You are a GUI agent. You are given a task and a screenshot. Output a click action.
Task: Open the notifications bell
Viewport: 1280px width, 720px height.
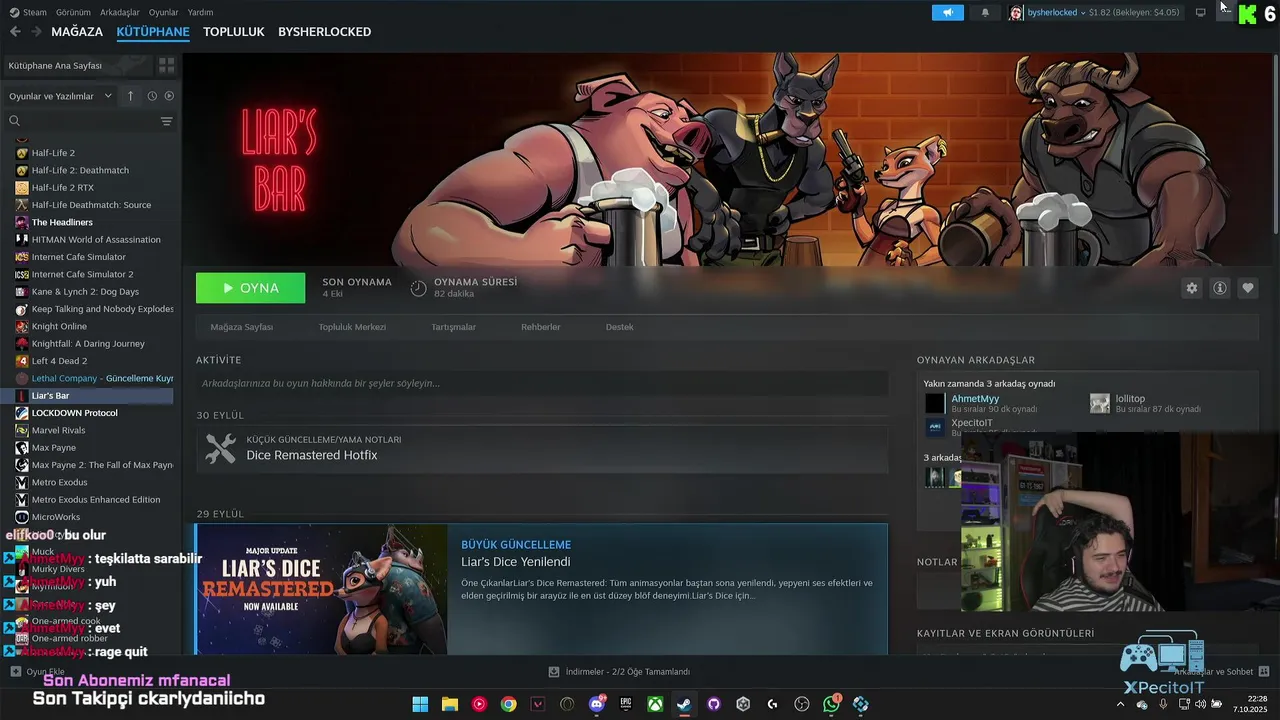(x=985, y=12)
